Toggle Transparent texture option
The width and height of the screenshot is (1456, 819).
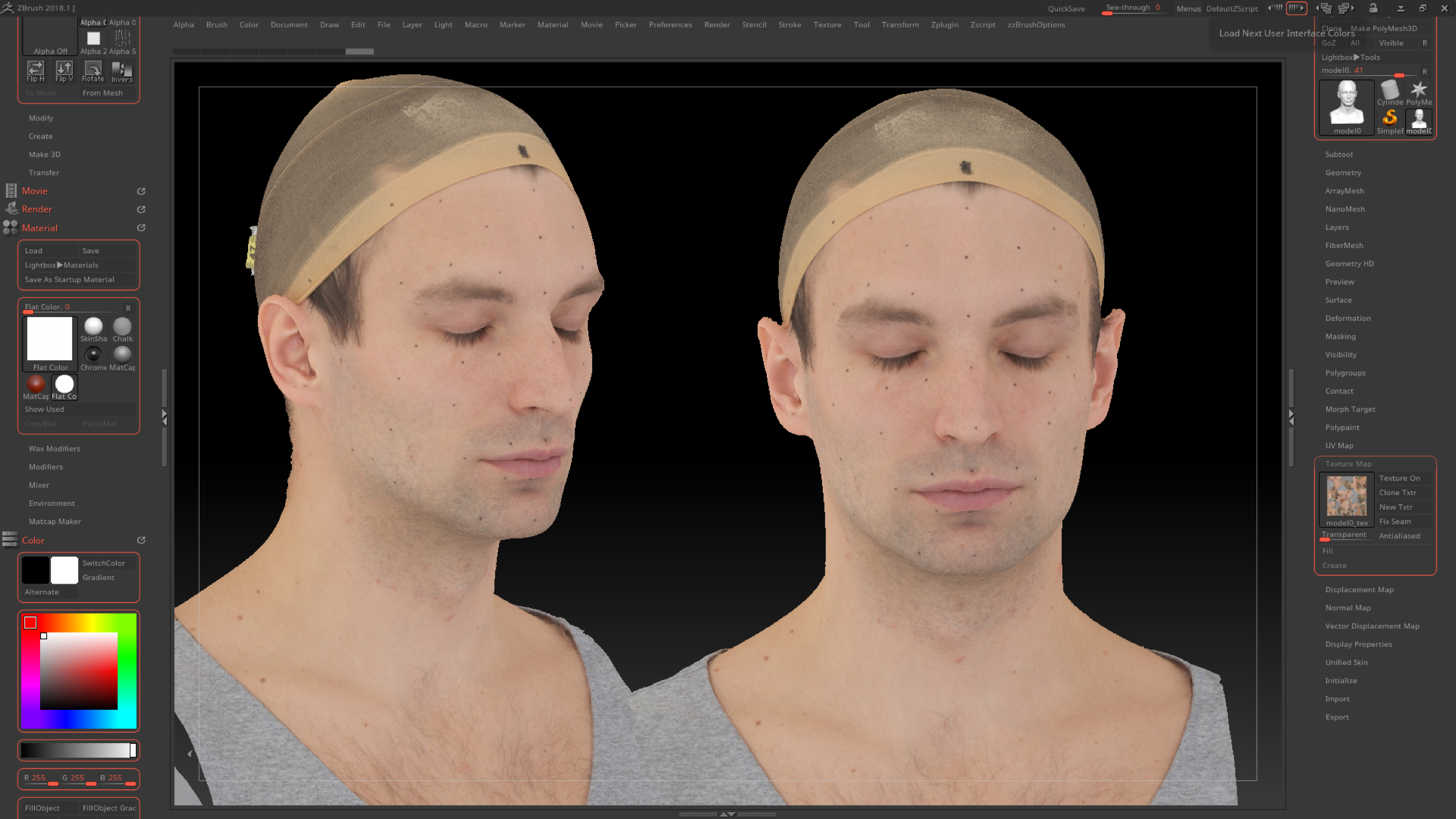[x=1344, y=535]
